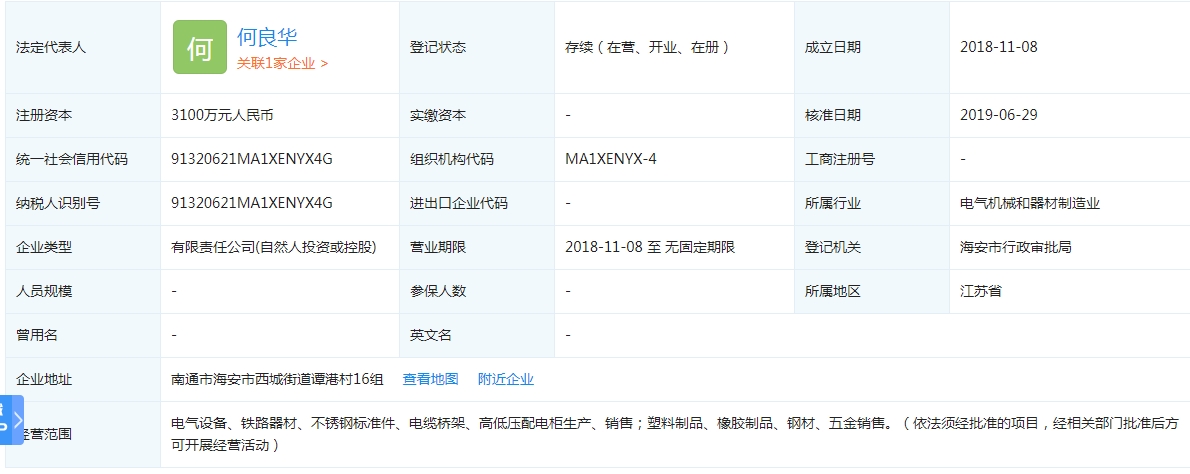Click the approval date 2019-06-29
This screenshot has width=1190, height=474.
point(999,115)
